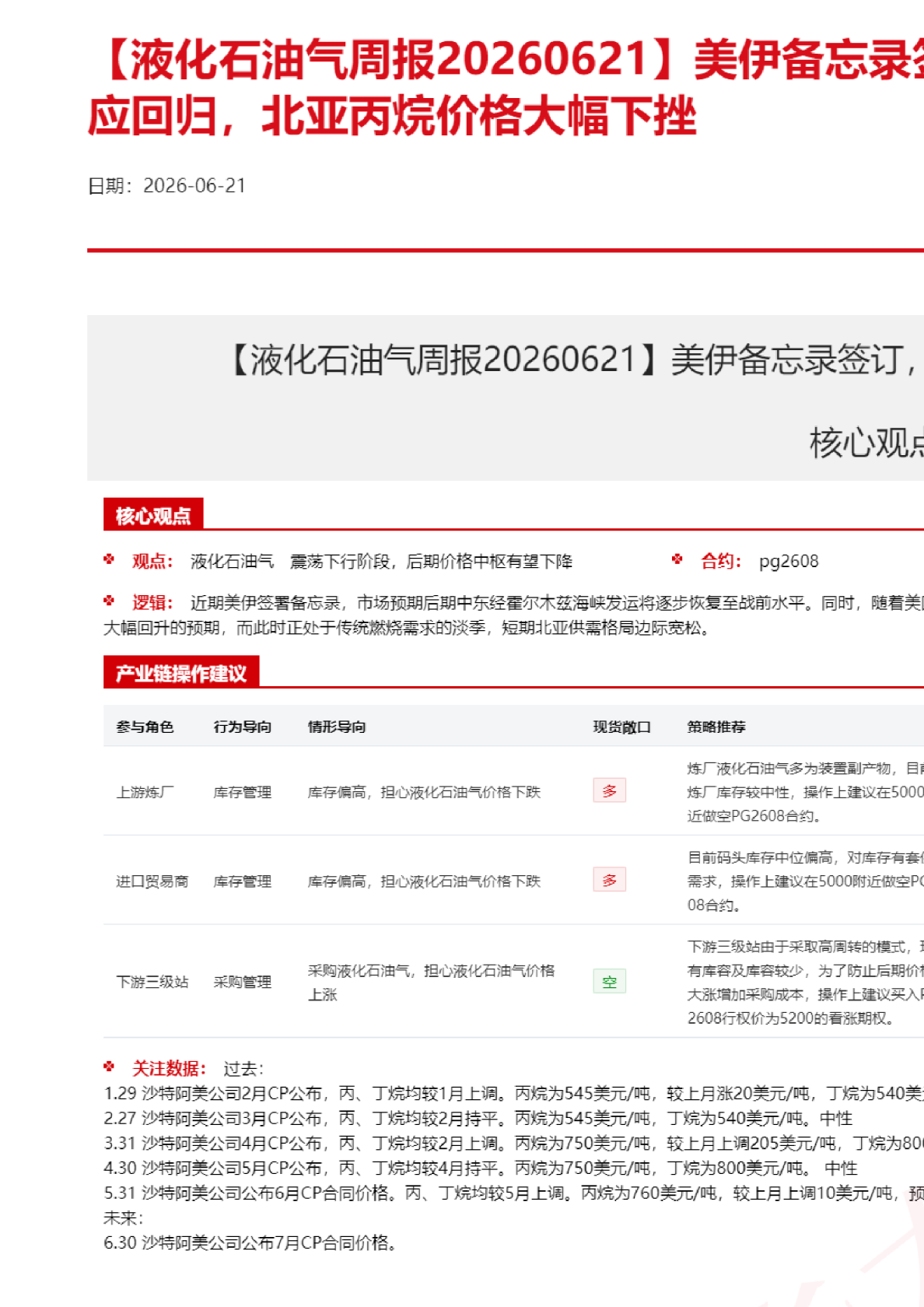Click the 2.27 沙特阿美公司3月CP entry
Viewport: 924px width, 1307px height.
coord(478,1119)
